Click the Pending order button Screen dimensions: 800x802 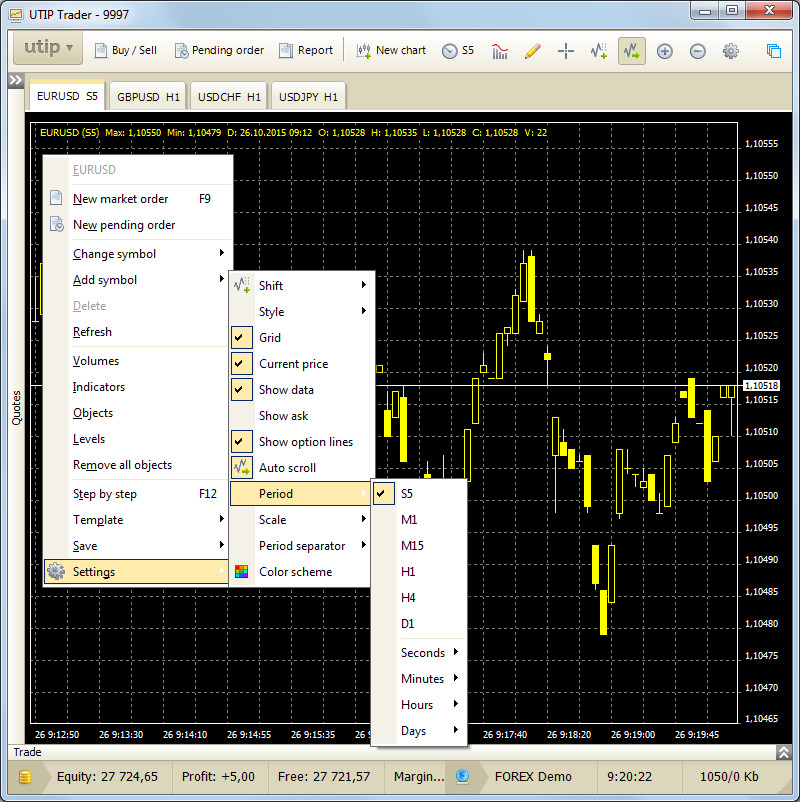tap(219, 51)
